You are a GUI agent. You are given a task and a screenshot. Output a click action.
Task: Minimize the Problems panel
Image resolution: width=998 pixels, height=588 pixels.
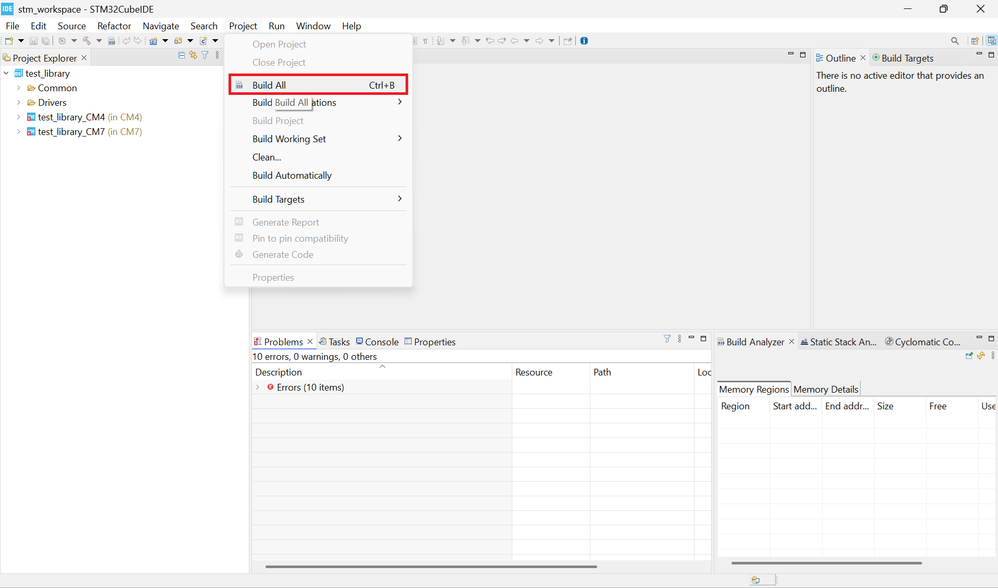(x=691, y=338)
